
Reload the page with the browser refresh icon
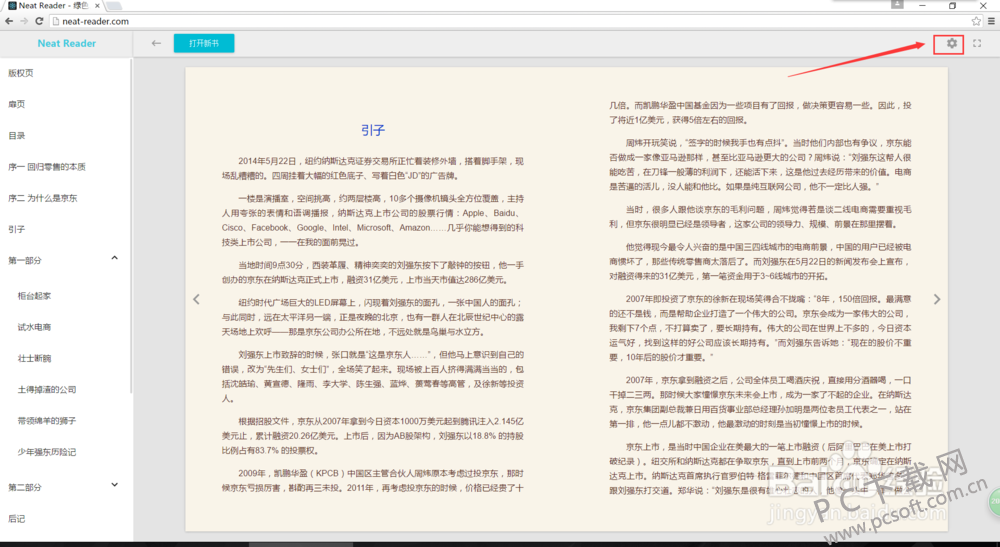pos(39,21)
